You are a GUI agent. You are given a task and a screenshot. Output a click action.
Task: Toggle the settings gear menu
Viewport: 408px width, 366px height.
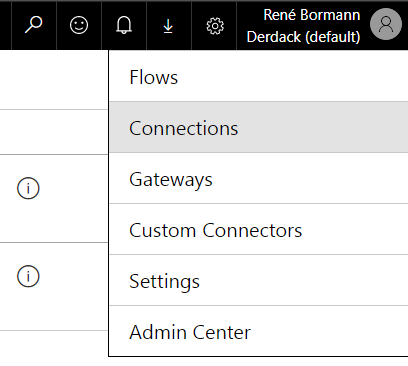tap(215, 26)
